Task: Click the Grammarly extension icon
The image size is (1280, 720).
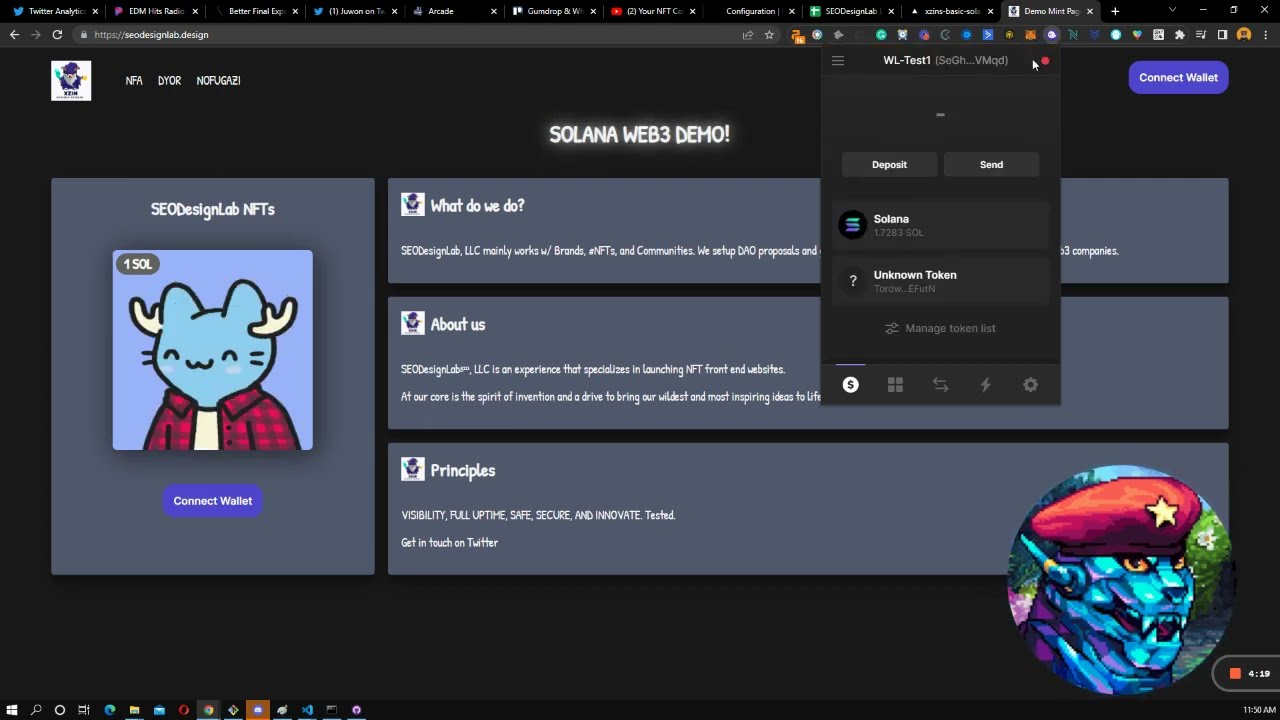Action: click(881, 35)
